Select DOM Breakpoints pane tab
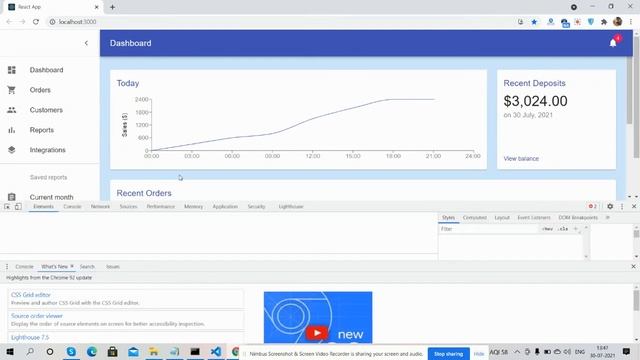 point(578,218)
